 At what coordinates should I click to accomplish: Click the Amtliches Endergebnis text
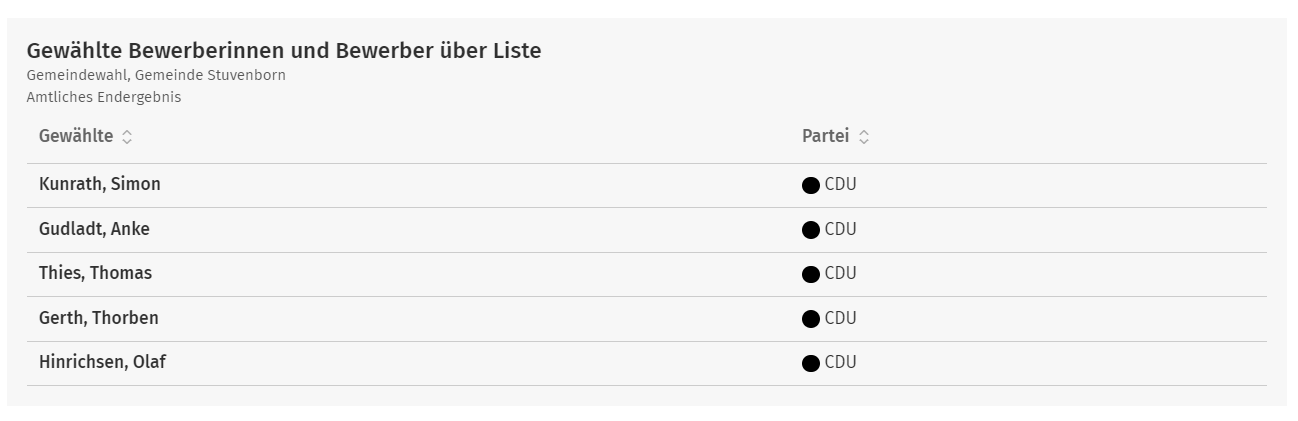click(x=104, y=97)
